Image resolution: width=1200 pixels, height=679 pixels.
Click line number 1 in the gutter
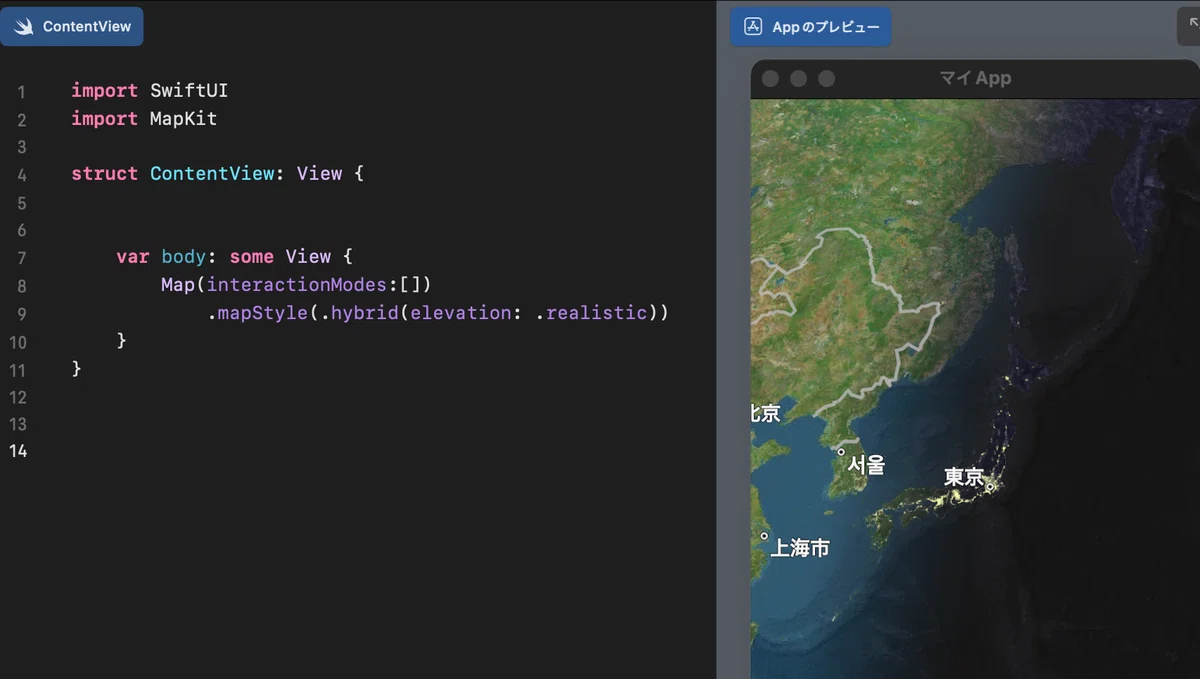(x=21, y=92)
